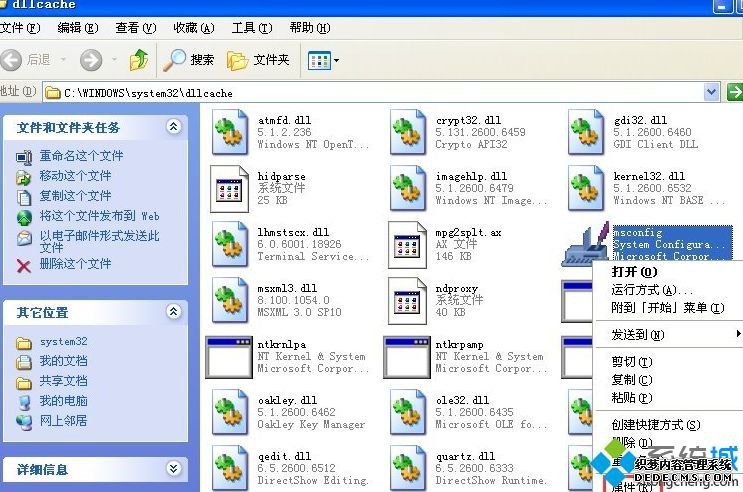Open the Search (搜索) toolbar button
743x492 pixels.
coord(189,60)
